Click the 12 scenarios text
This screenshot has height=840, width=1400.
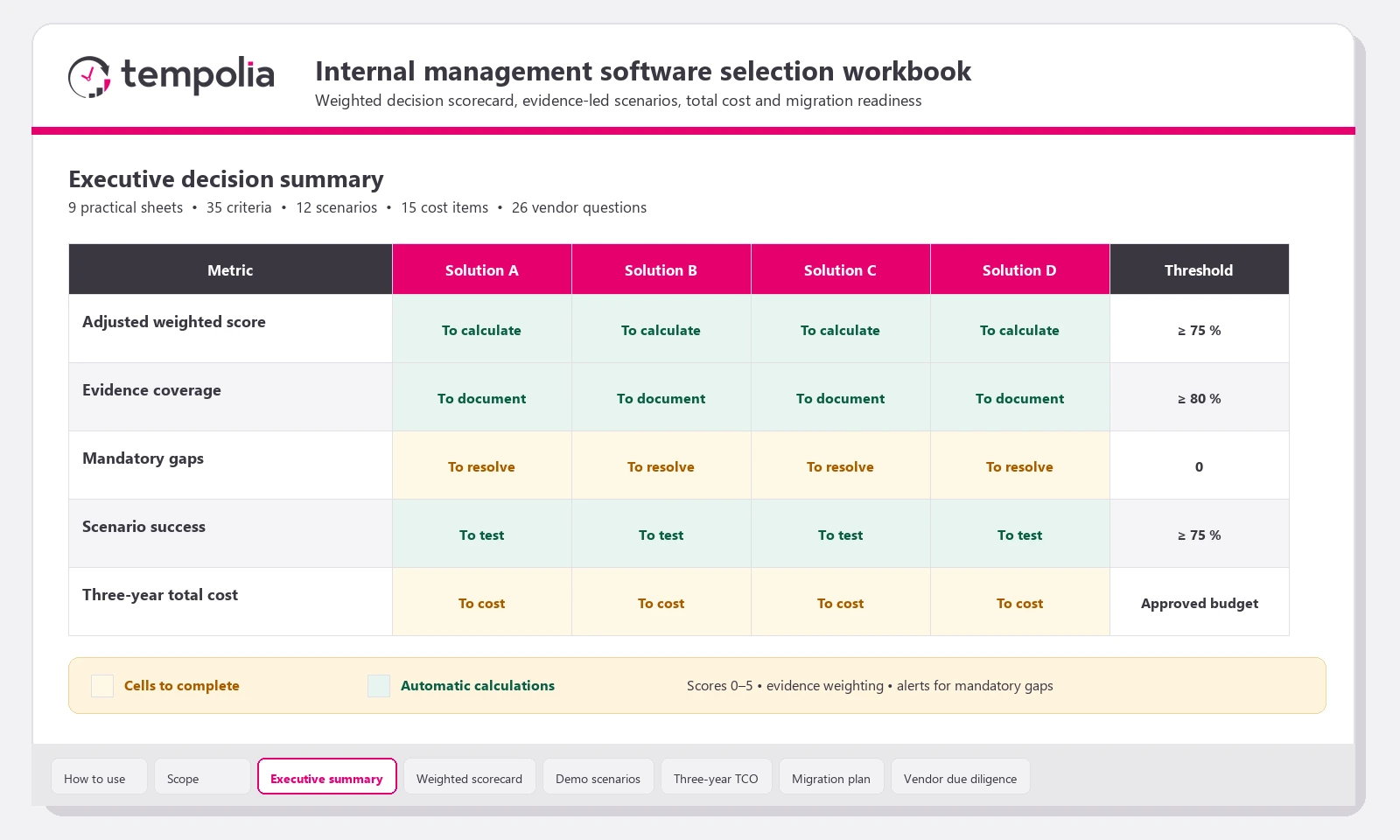pyautogui.click(x=337, y=207)
